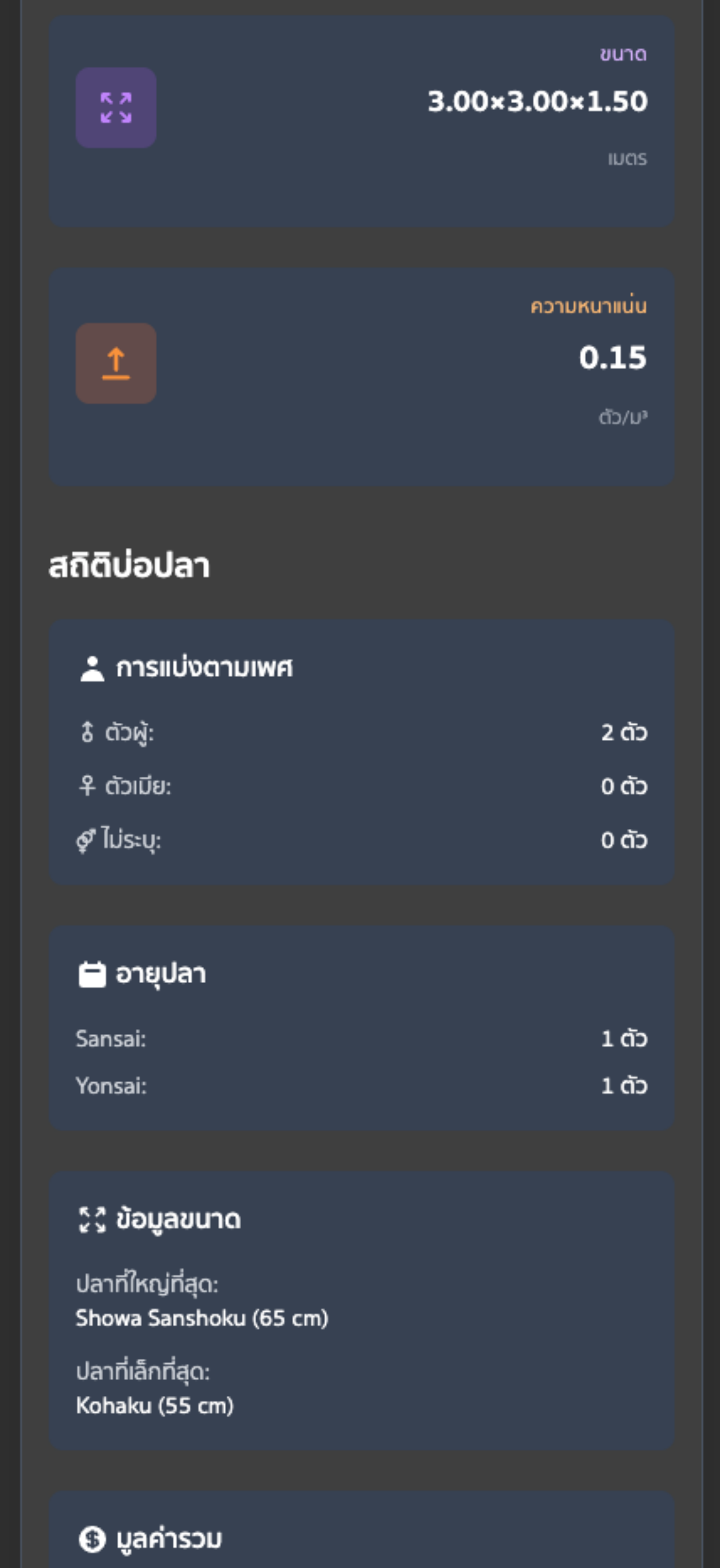
Task: Click the calendar icon beside อายุปลา
Action: point(93,974)
